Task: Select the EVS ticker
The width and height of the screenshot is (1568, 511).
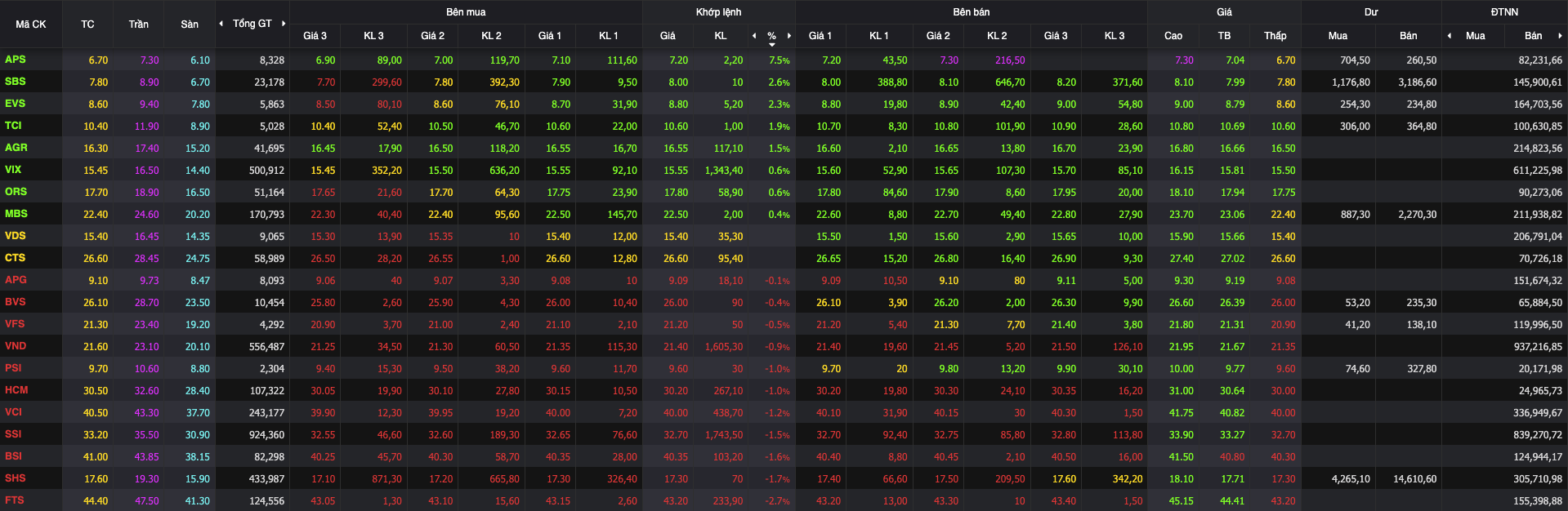Action: tap(16, 104)
